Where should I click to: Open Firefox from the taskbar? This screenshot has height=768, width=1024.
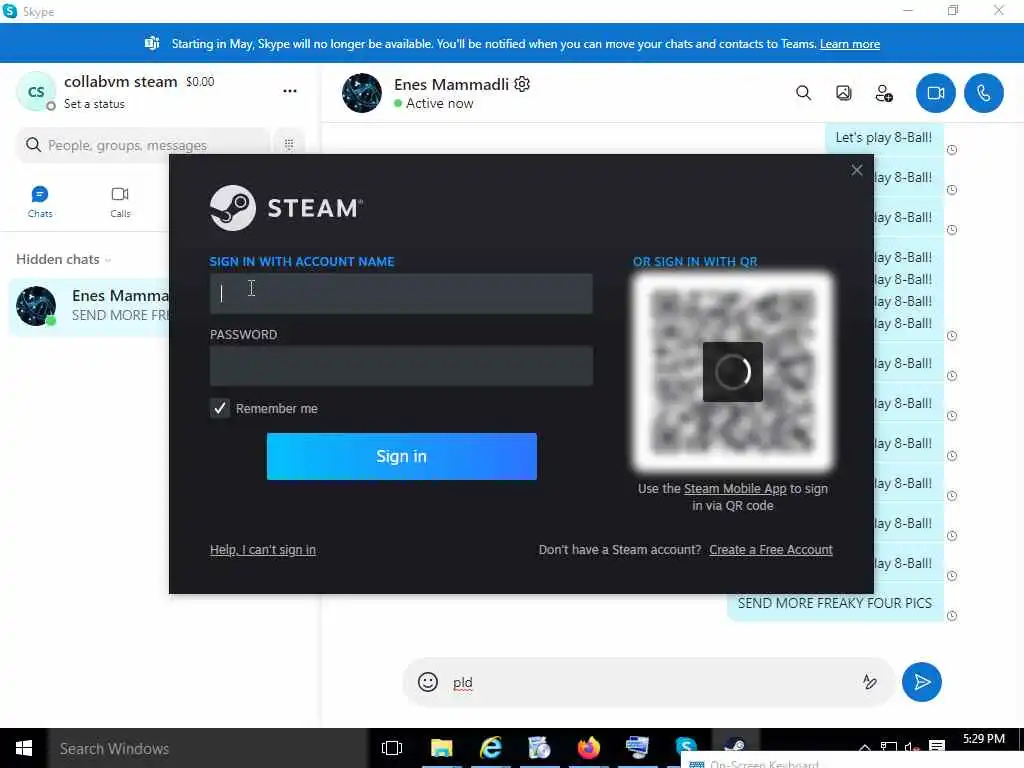588,748
